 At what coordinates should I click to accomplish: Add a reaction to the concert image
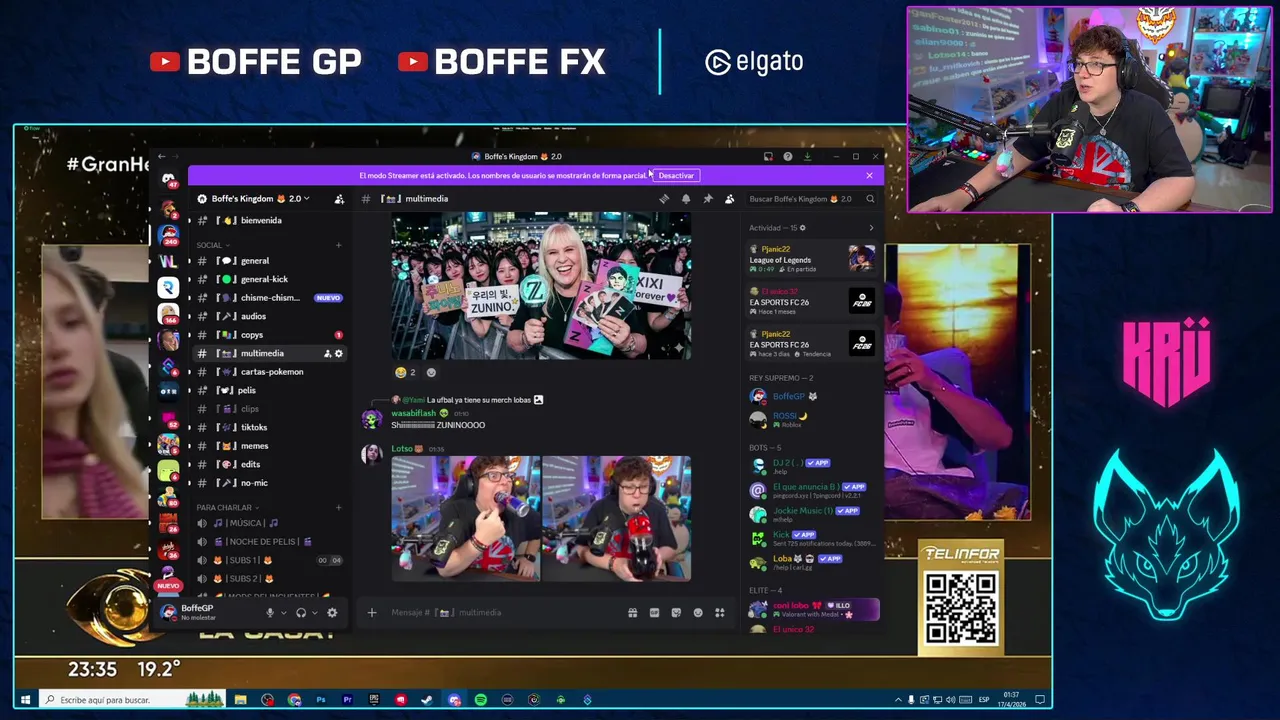431,373
